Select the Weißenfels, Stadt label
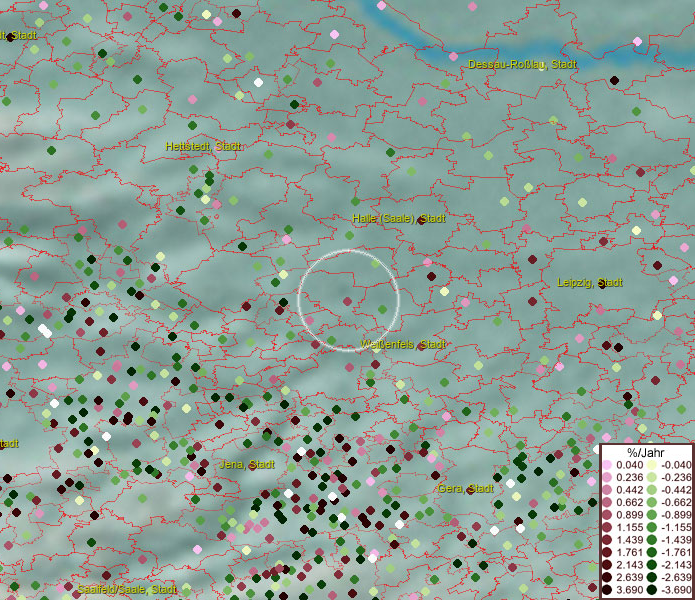Viewport: 695px width, 600px height. (x=402, y=344)
